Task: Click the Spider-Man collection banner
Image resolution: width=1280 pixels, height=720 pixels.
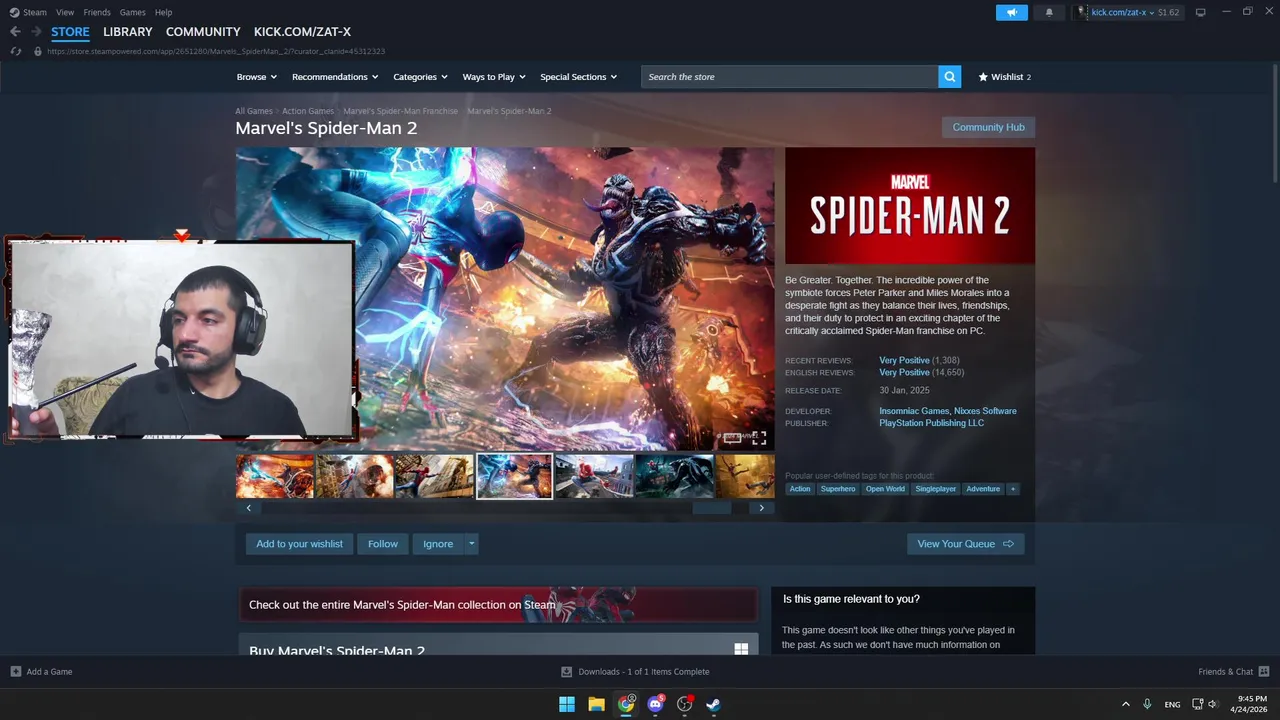Action: (x=498, y=605)
